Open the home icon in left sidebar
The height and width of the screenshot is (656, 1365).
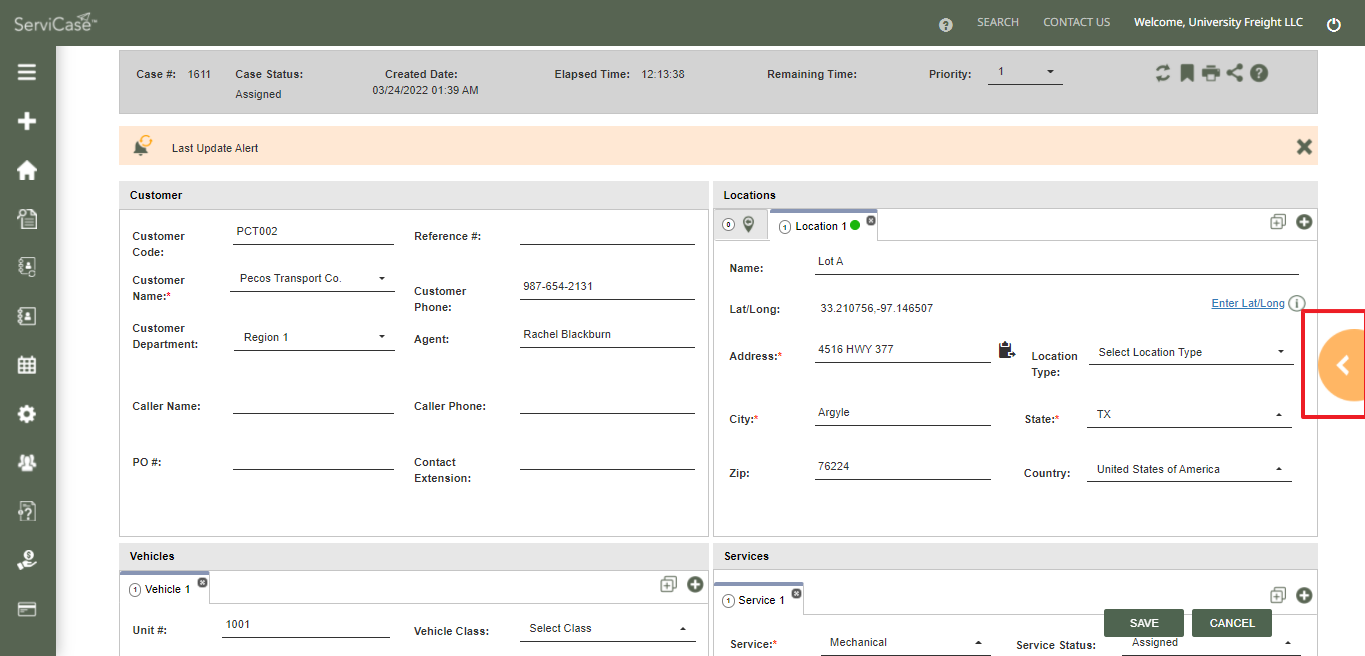27,170
